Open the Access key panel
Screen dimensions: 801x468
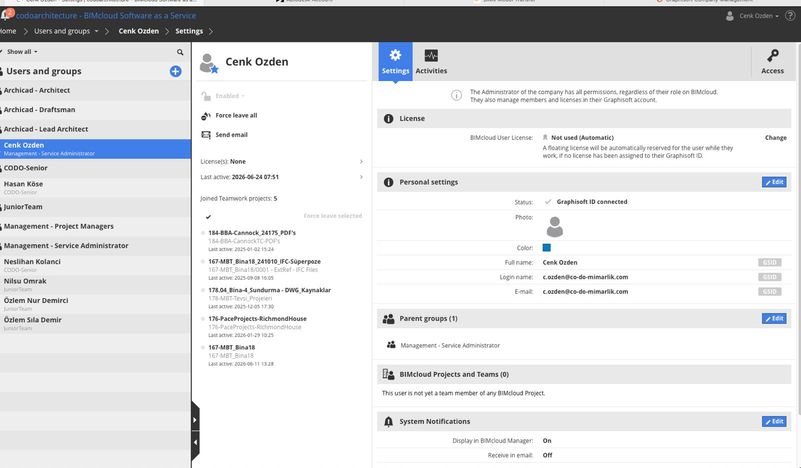[772, 61]
